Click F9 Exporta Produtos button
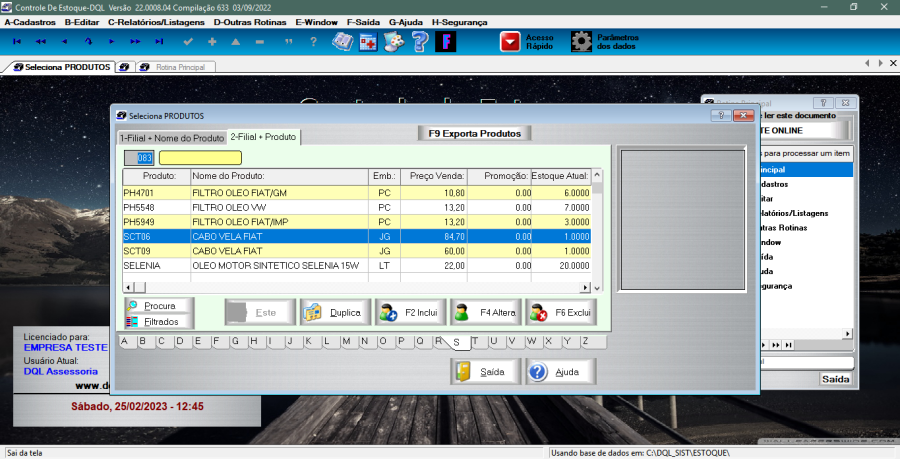900x459 pixels. 474,133
